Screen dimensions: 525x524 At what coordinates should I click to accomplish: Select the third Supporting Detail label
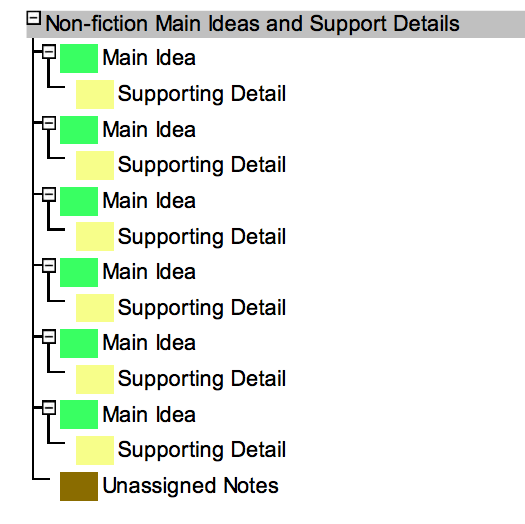202,237
